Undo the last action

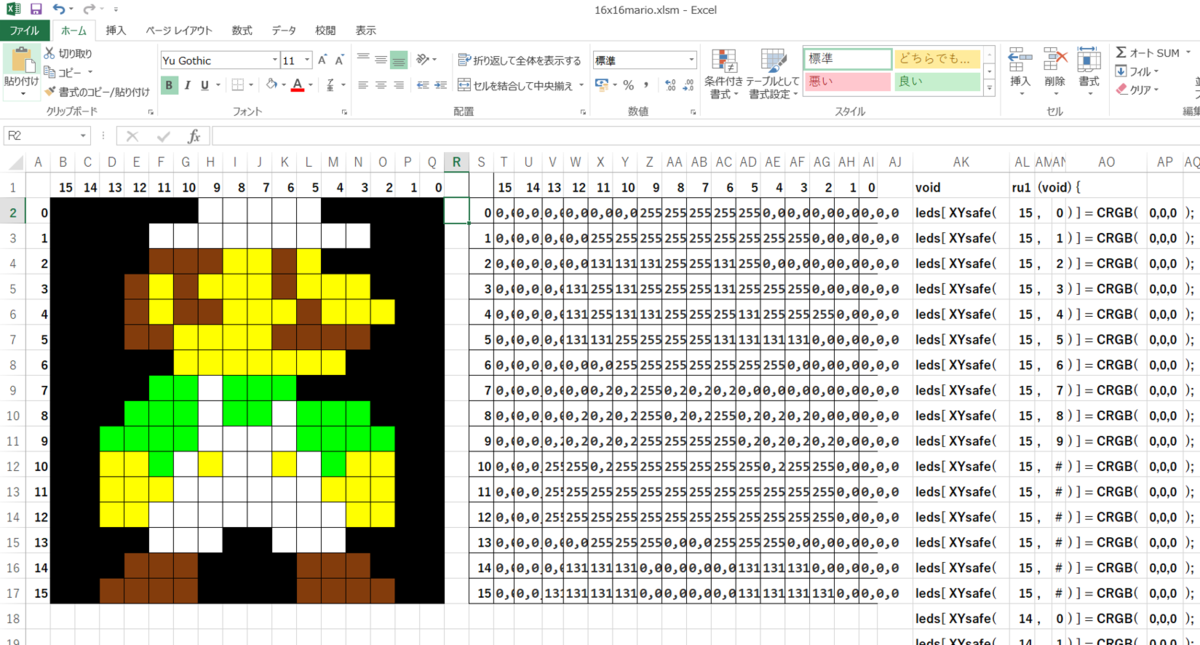pyautogui.click(x=59, y=9)
